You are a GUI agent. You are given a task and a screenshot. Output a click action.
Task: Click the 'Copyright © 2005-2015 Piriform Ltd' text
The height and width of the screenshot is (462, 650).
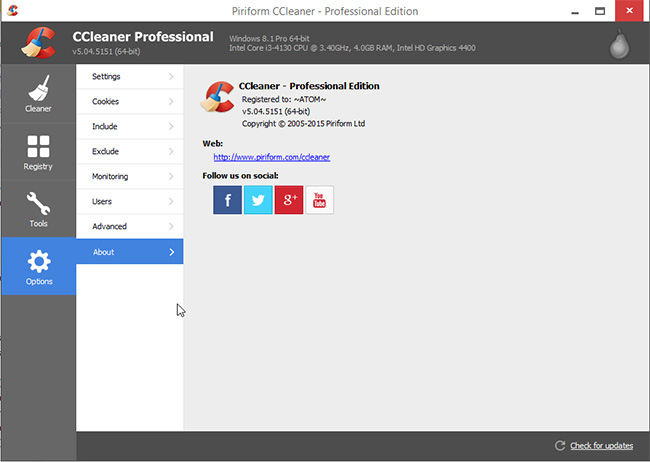(303, 124)
